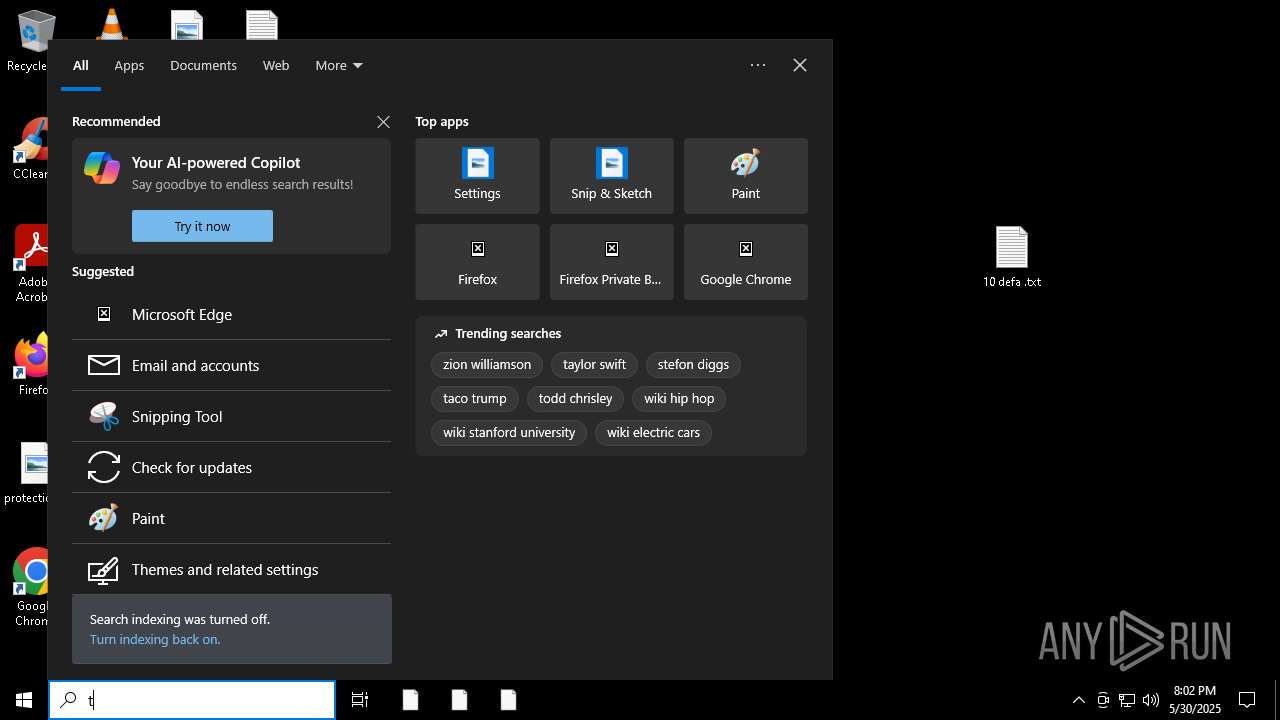Open Firefox Private Browsing tile

click(x=611, y=262)
